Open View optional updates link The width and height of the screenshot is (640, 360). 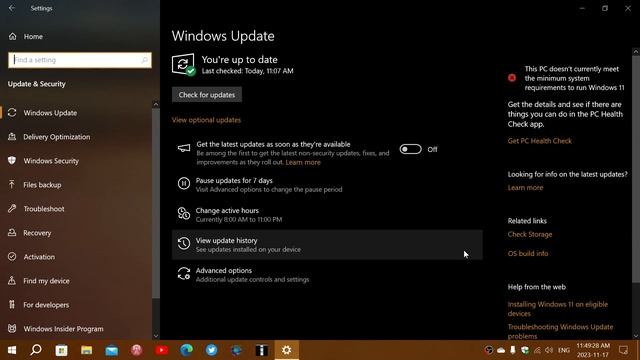click(206, 120)
